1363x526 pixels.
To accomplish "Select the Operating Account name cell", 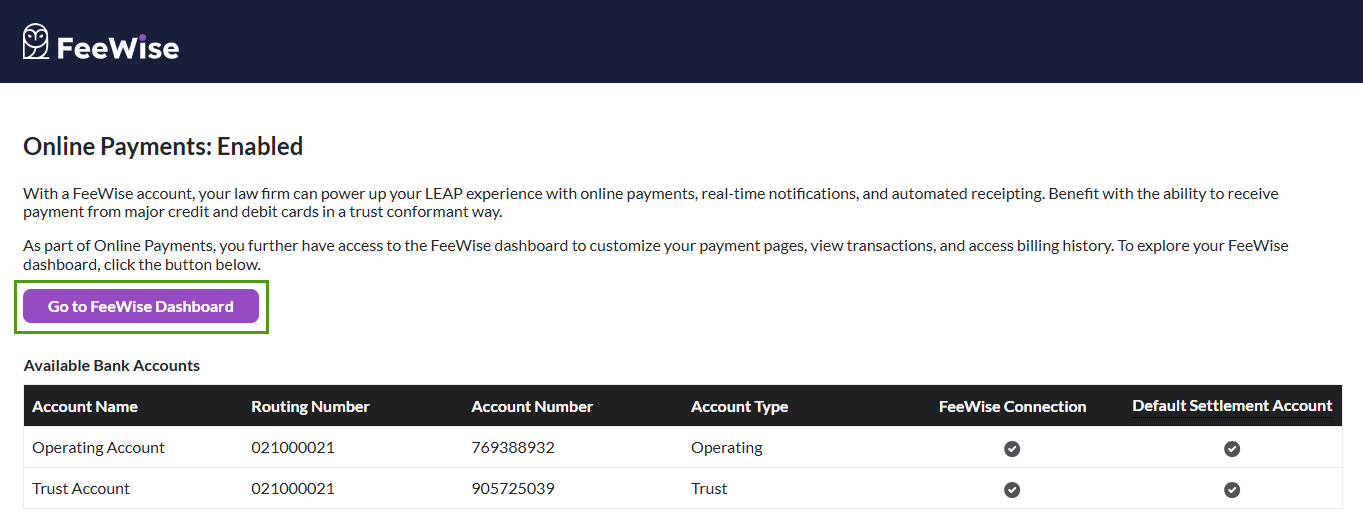I will pyautogui.click(x=98, y=448).
